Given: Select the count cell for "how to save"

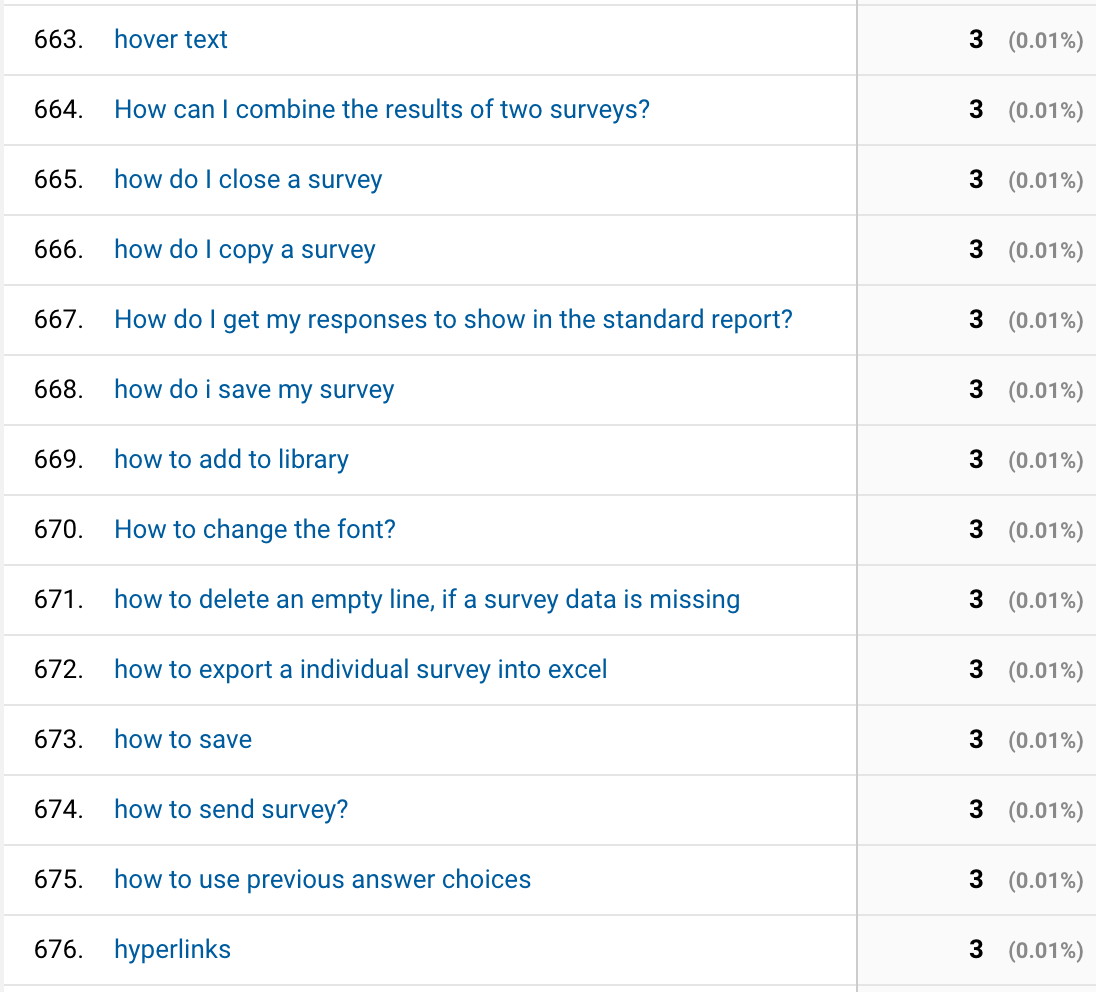Looking at the screenshot, I should pyautogui.click(x=976, y=740).
